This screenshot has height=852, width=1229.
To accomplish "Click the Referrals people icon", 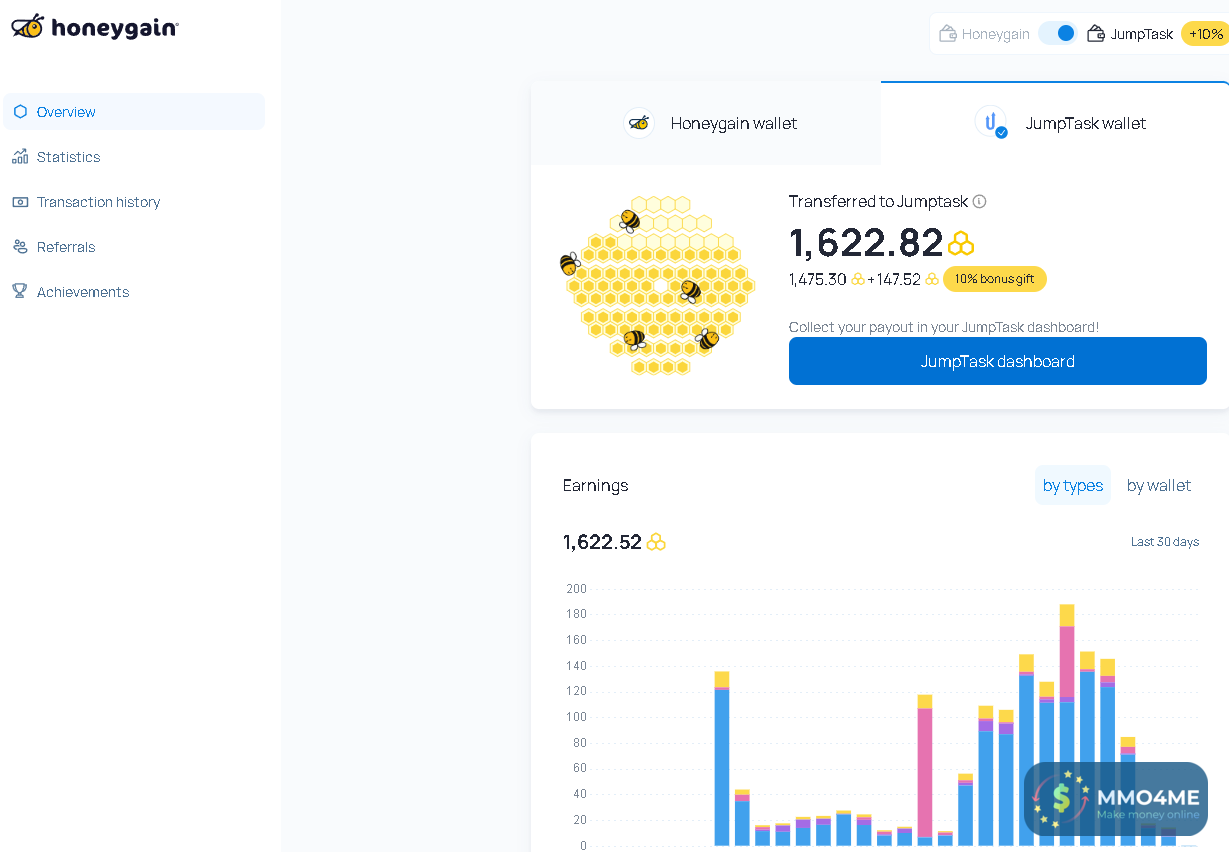I will pos(20,247).
